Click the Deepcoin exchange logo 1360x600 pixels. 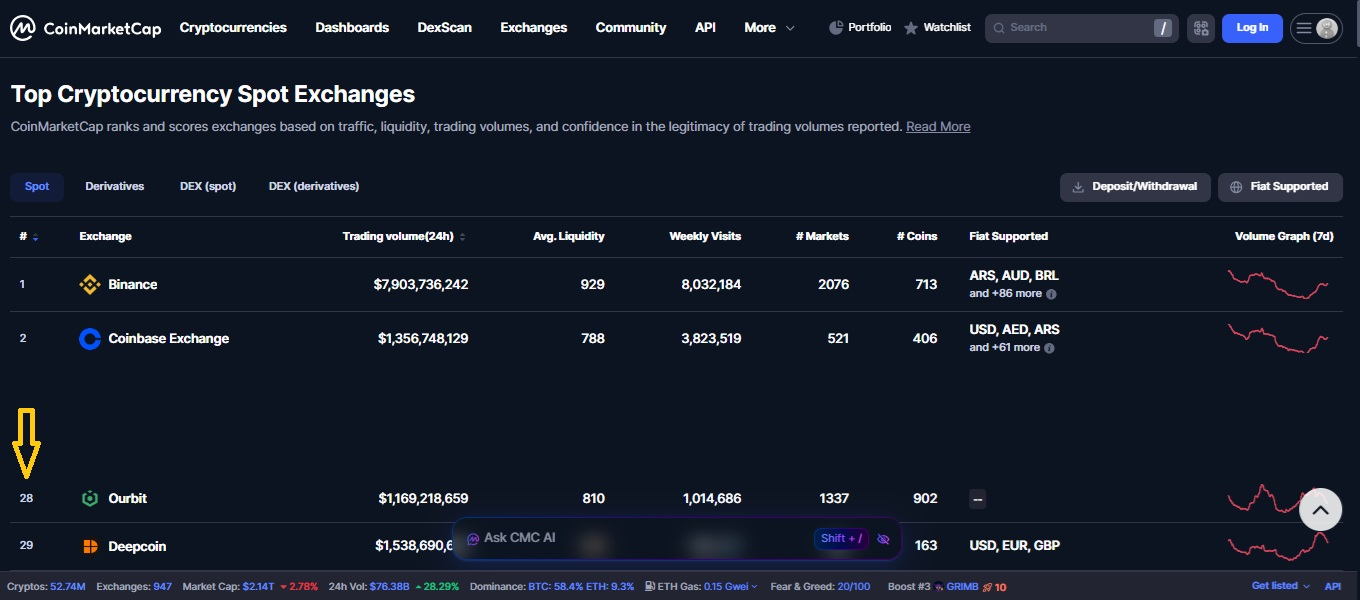[x=90, y=546]
